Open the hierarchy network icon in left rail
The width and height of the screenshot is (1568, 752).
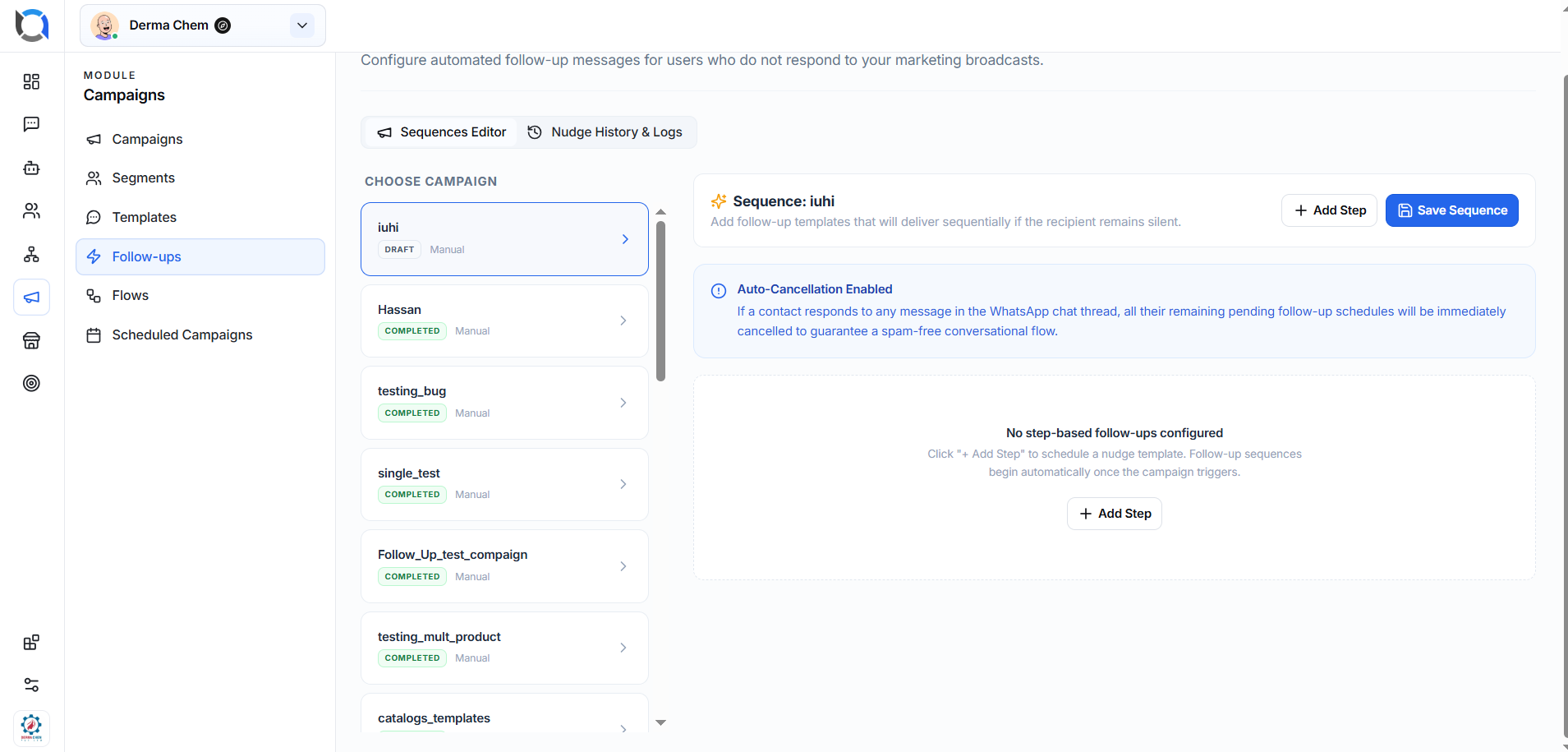pos(31,254)
